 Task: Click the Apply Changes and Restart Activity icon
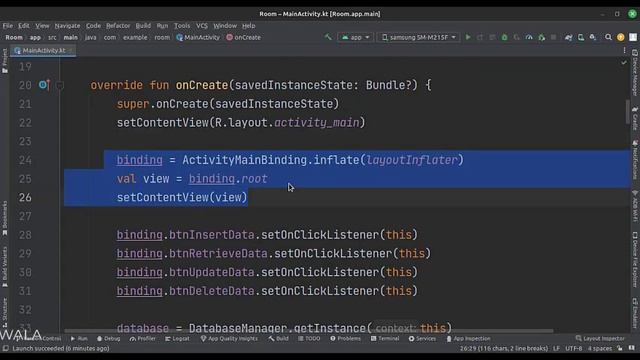480,37
